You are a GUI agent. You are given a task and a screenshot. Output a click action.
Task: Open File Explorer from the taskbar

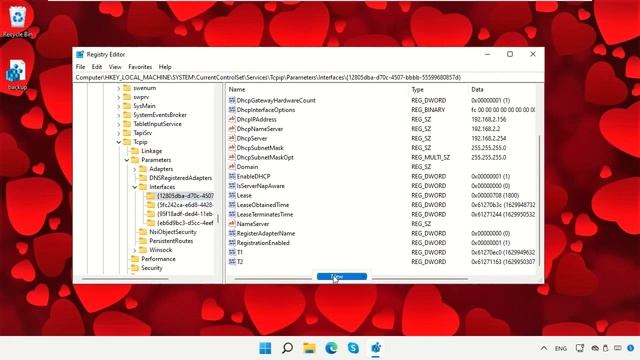point(309,348)
